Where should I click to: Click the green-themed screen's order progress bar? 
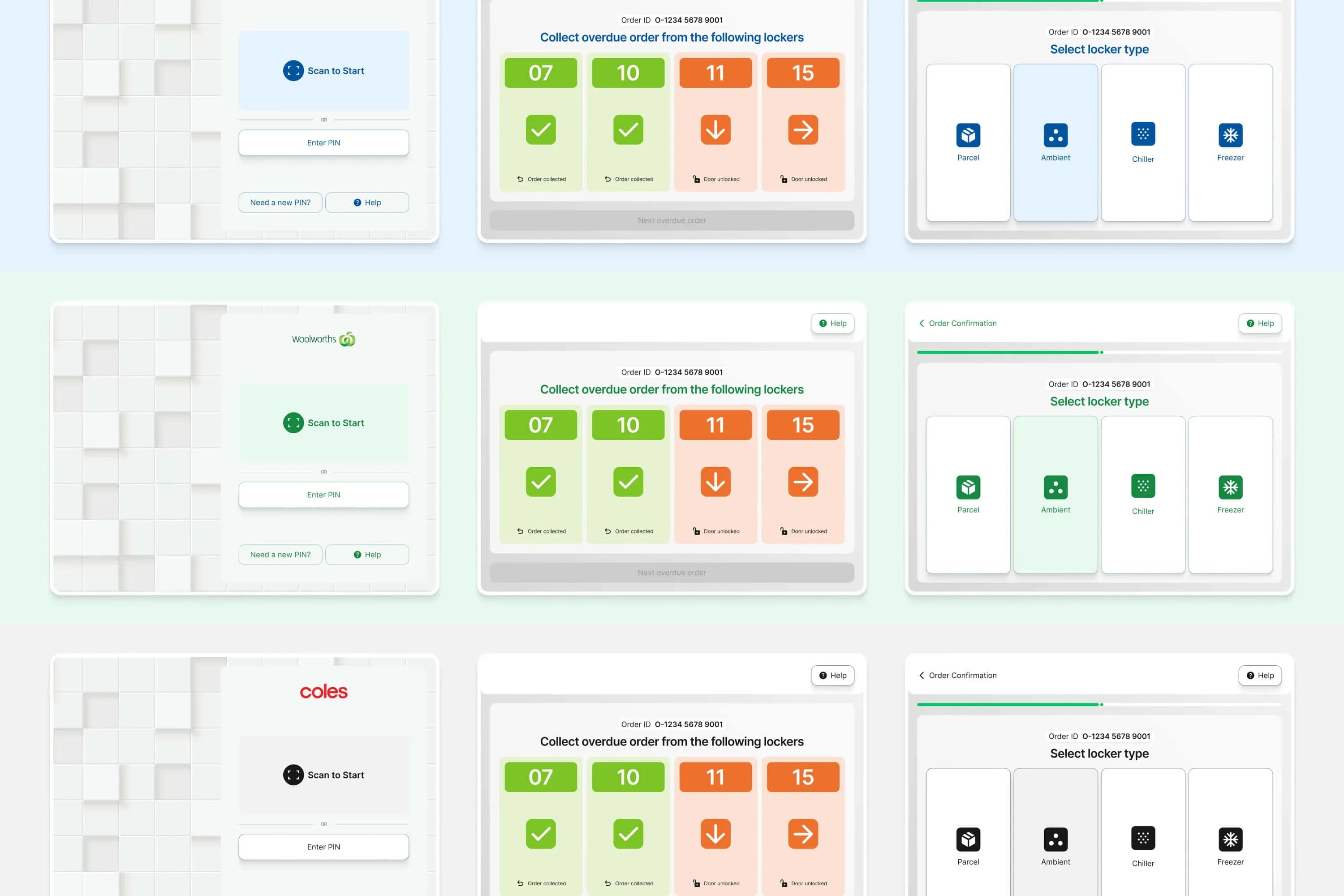pos(1099,353)
